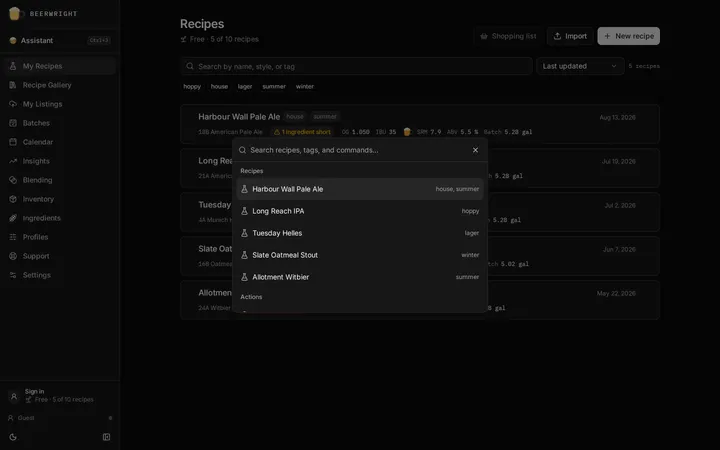Open the Calendar page
The image size is (720, 450).
pos(60,142)
